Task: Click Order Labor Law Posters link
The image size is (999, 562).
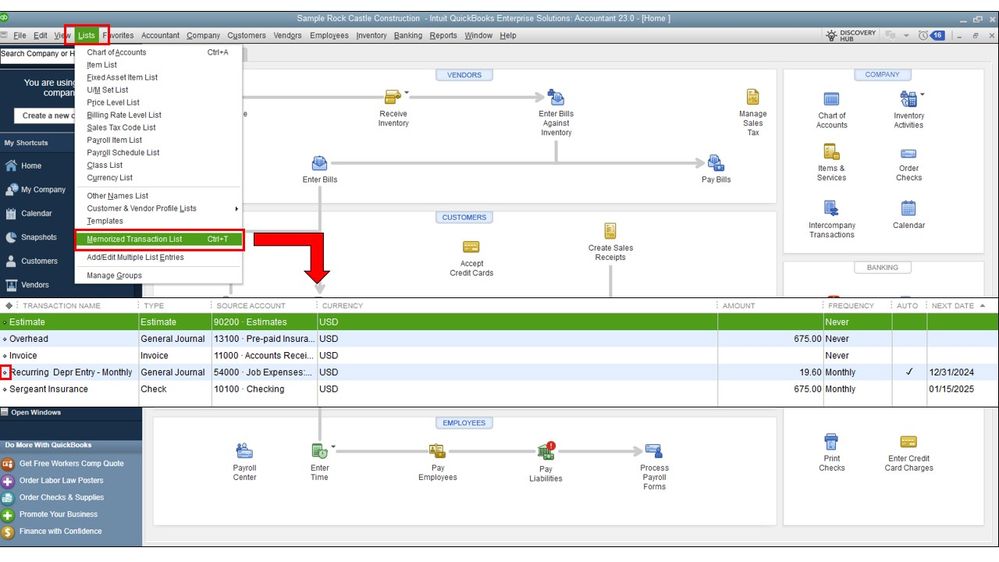Action: [61, 480]
